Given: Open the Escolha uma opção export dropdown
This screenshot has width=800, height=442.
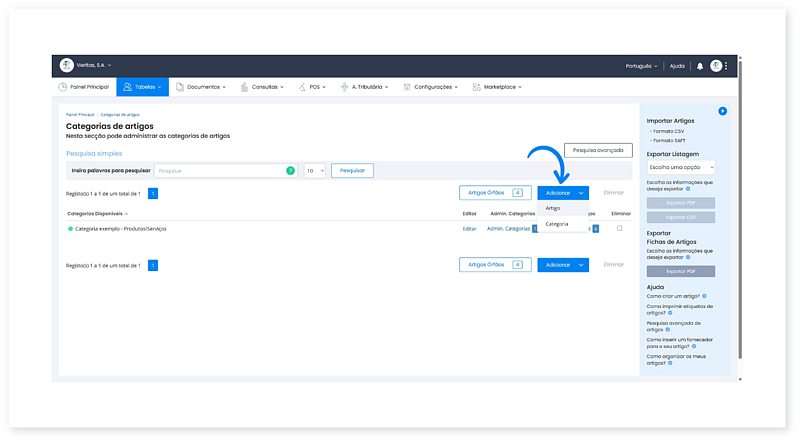Looking at the screenshot, I should tap(680, 167).
